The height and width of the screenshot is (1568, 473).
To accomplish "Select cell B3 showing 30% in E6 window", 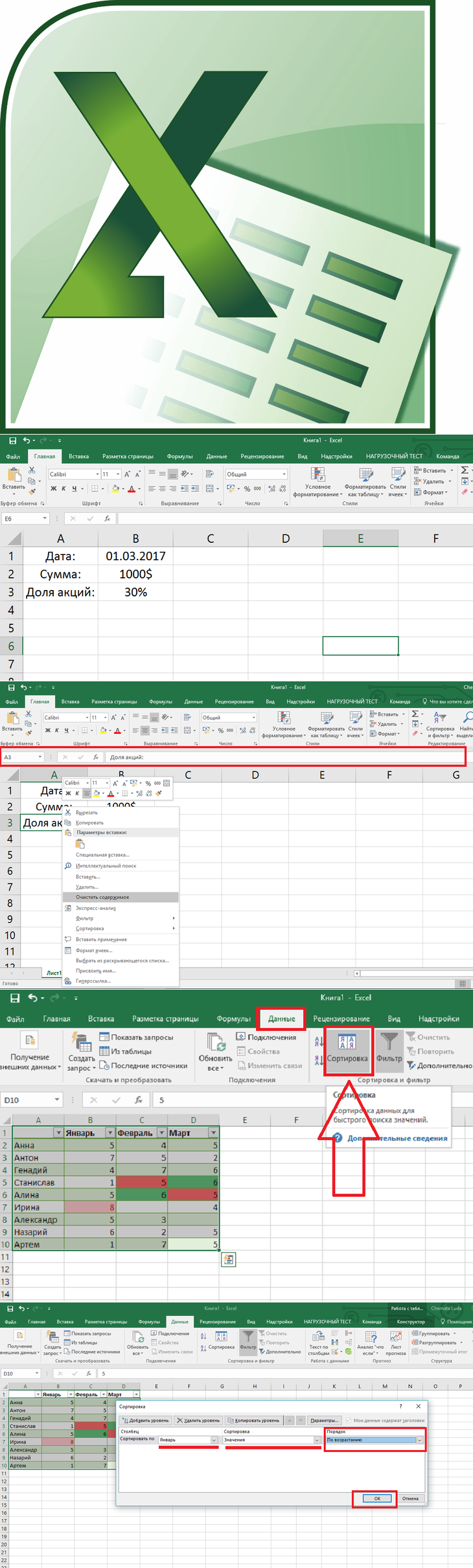I will pos(135,592).
